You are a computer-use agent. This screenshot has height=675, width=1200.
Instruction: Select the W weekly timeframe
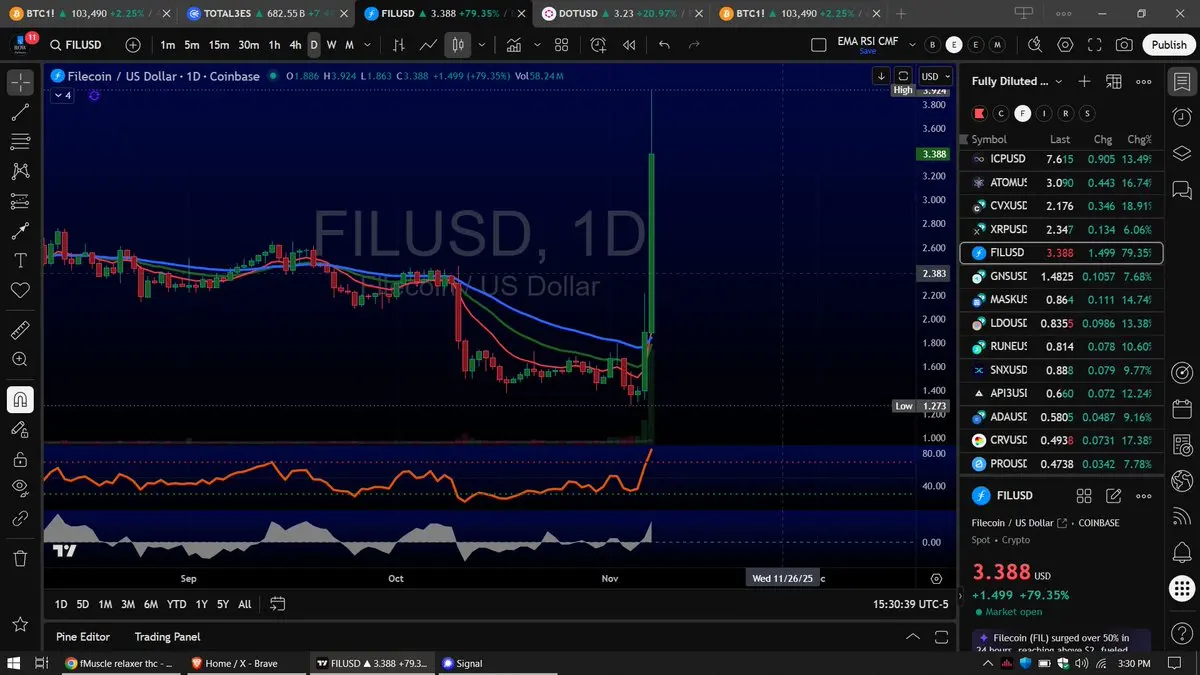click(332, 45)
